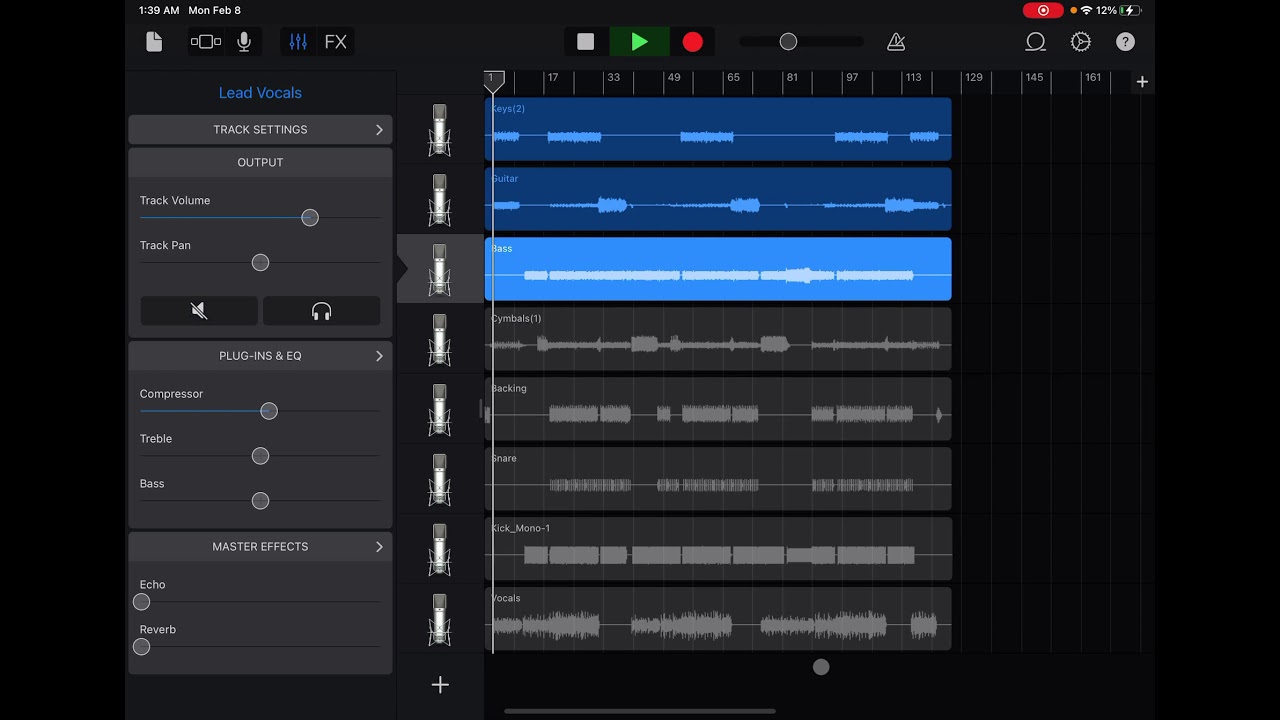Expand Track Settings section
The image size is (1280, 720).
pyautogui.click(x=260, y=130)
